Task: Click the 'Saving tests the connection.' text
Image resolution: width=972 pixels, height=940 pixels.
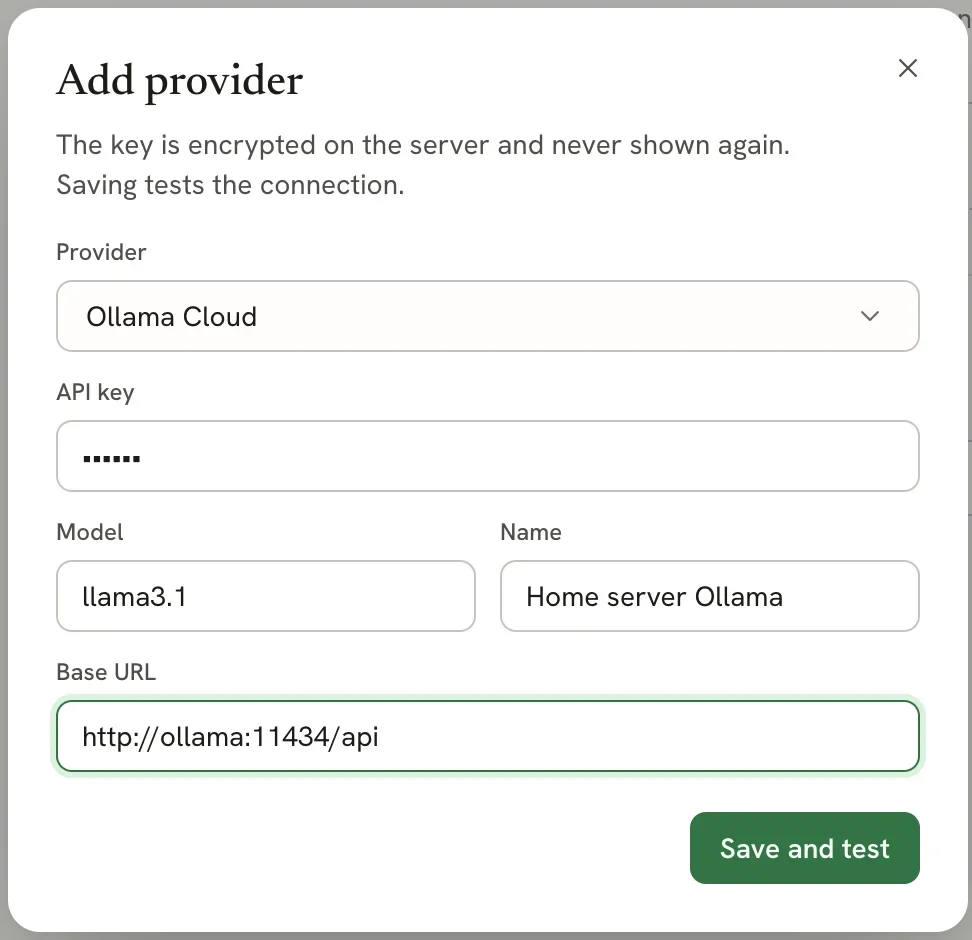Action: (230, 185)
